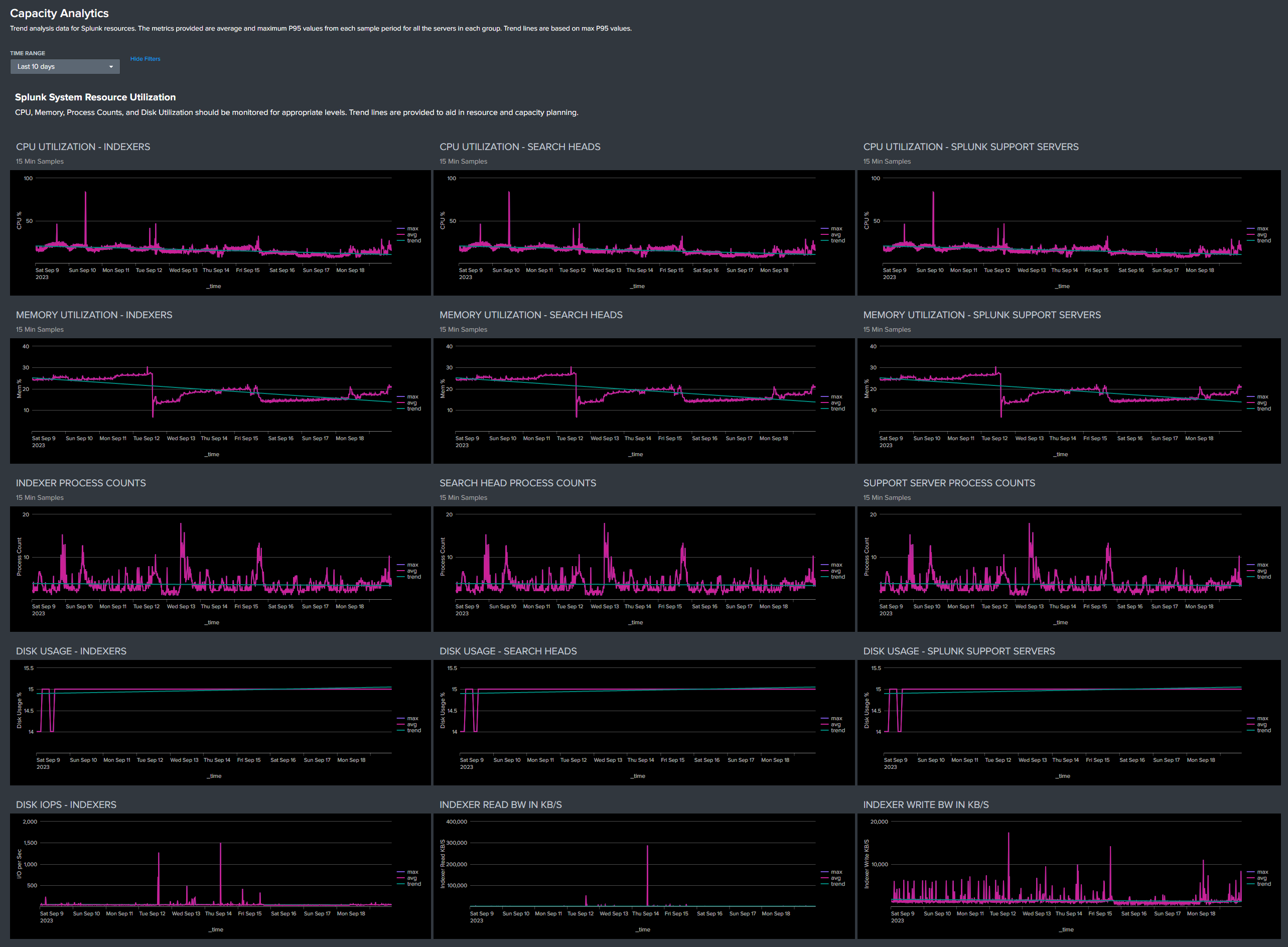1288x947 pixels.
Task: Select max legend in Indexer Read BW chart
Action: 832,872
